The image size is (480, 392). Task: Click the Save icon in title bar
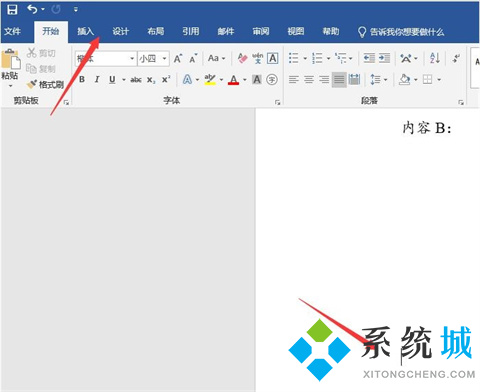(x=12, y=9)
